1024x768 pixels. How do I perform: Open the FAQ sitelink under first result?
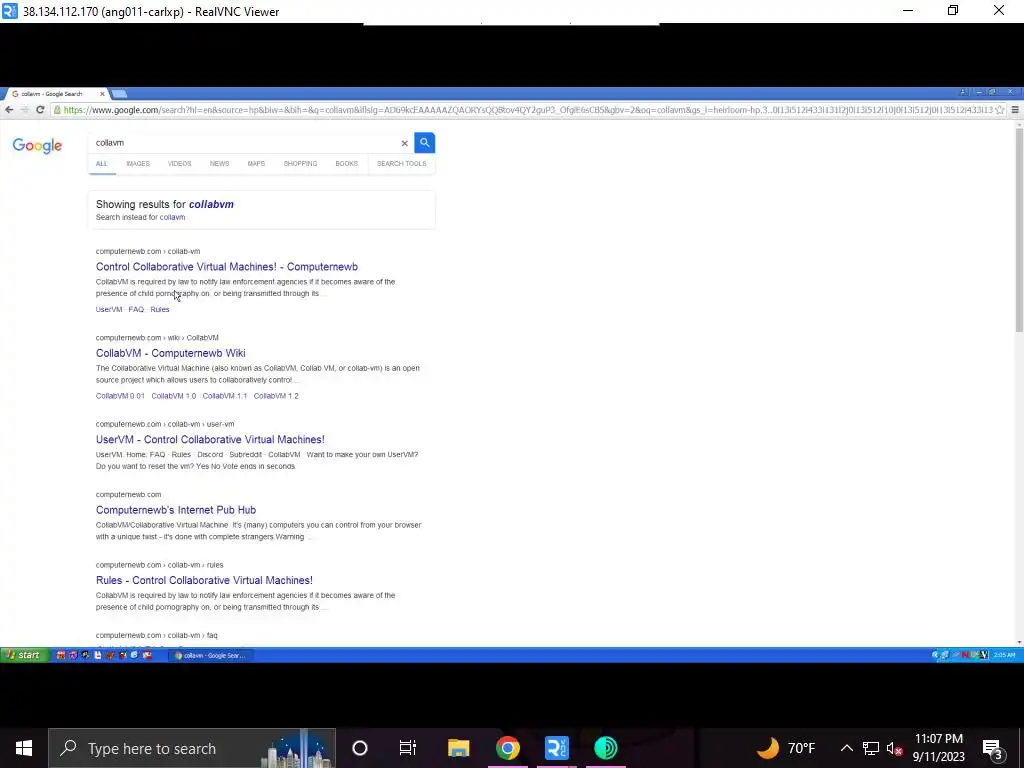[136, 310]
